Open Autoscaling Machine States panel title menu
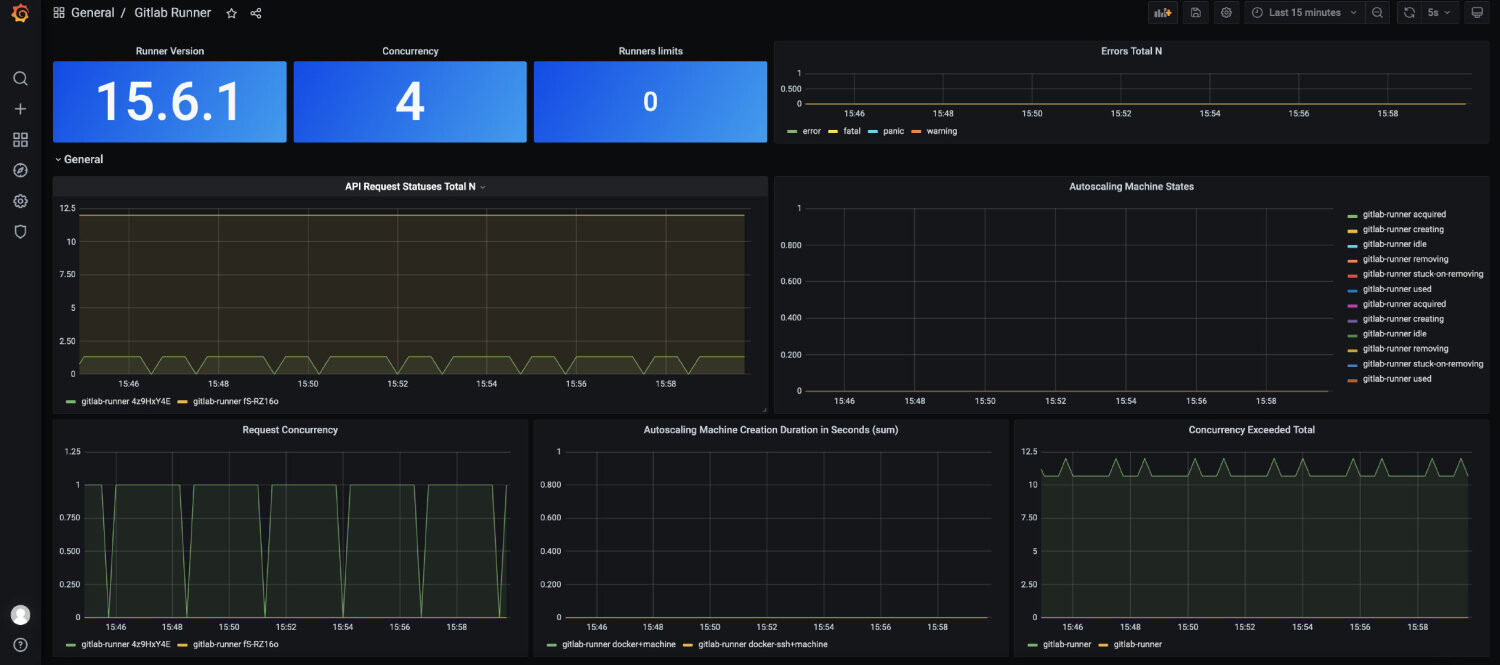This screenshot has height=665, width=1500. (1131, 186)
